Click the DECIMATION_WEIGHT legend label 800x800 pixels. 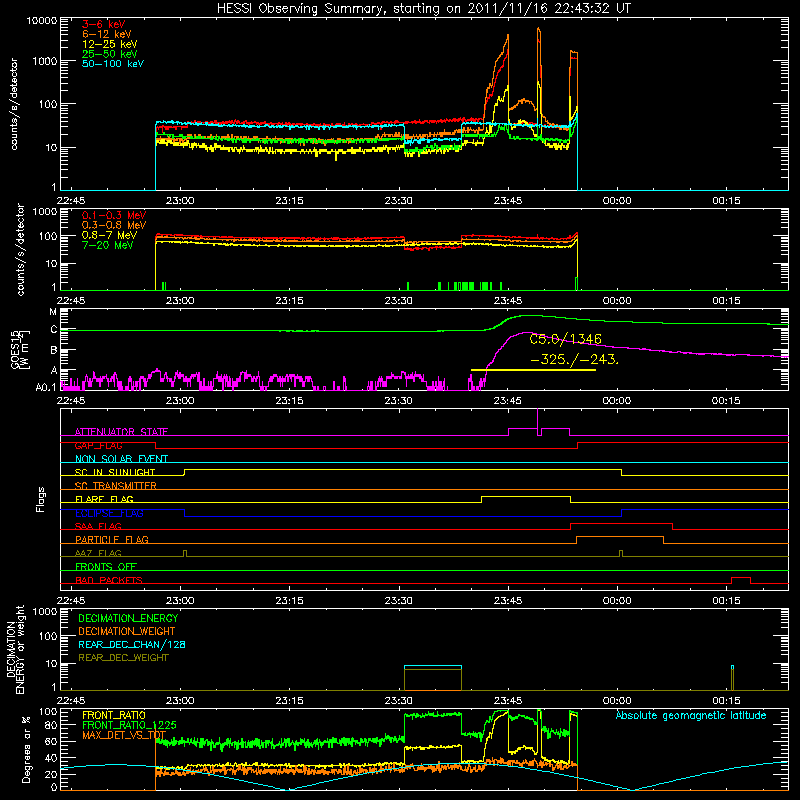coord(127,631)
